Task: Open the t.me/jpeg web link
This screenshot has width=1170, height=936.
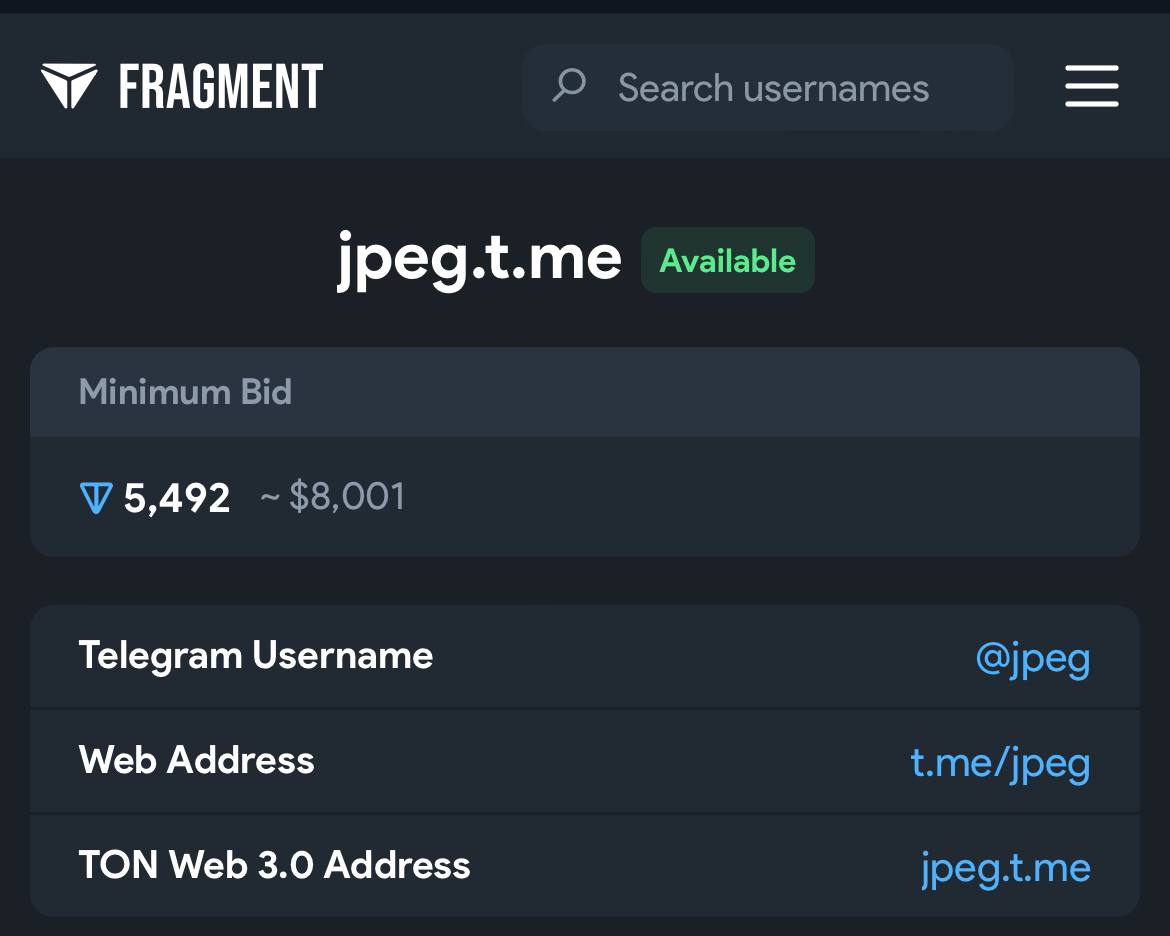Action: (1000, 763)
